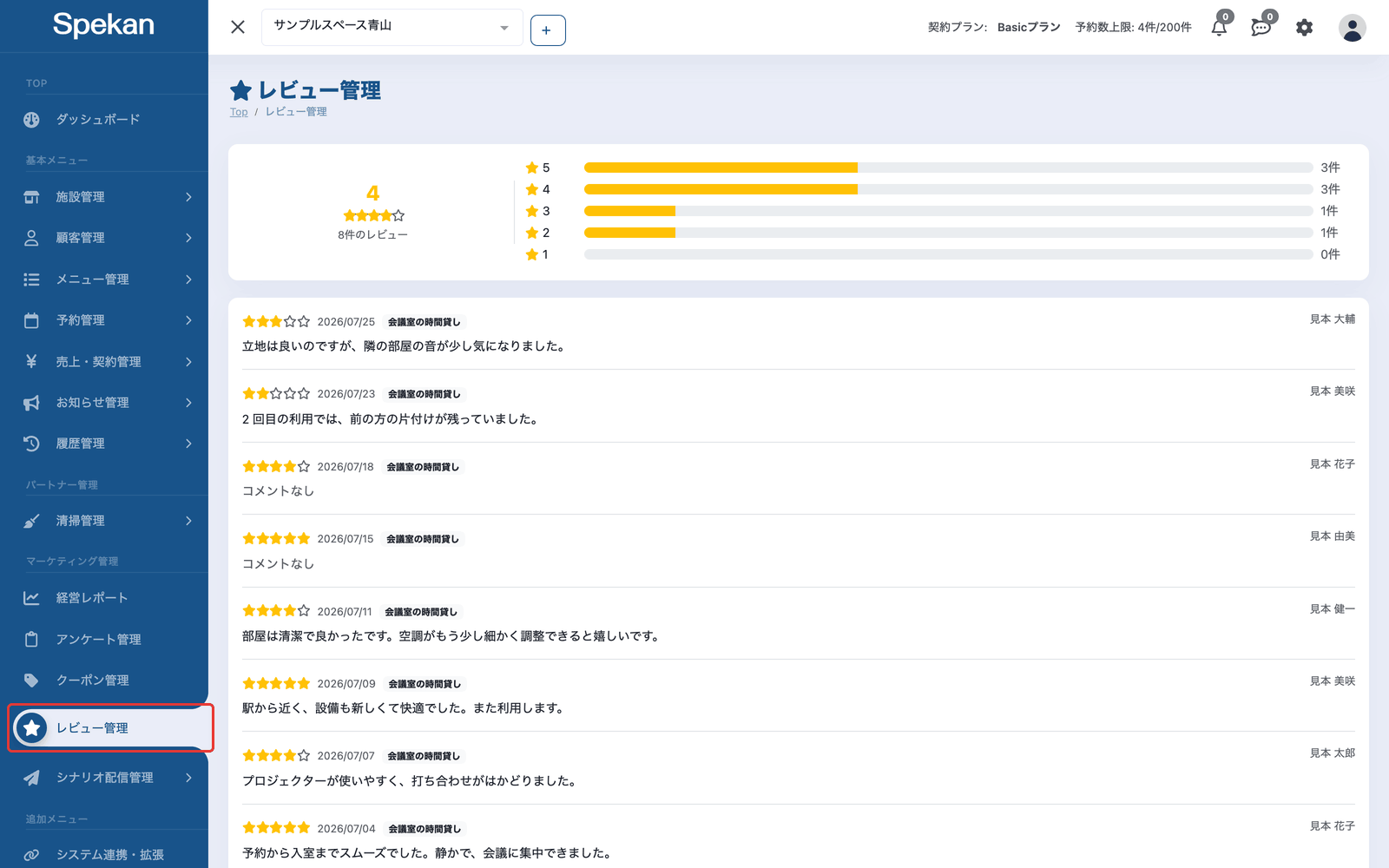1389x868 pixels.
Task: Click the 8件のレビュー count text
Action: click(x=372, y=235)
